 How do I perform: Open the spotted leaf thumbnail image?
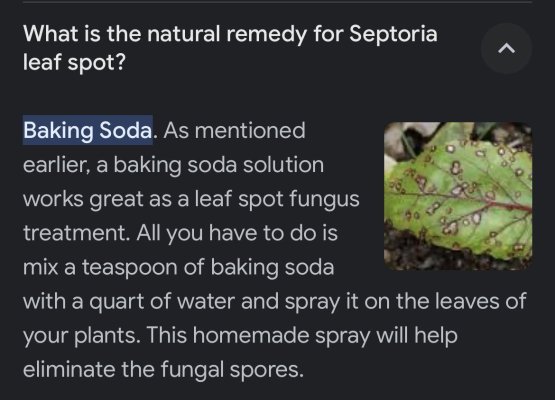coord(458,196)
